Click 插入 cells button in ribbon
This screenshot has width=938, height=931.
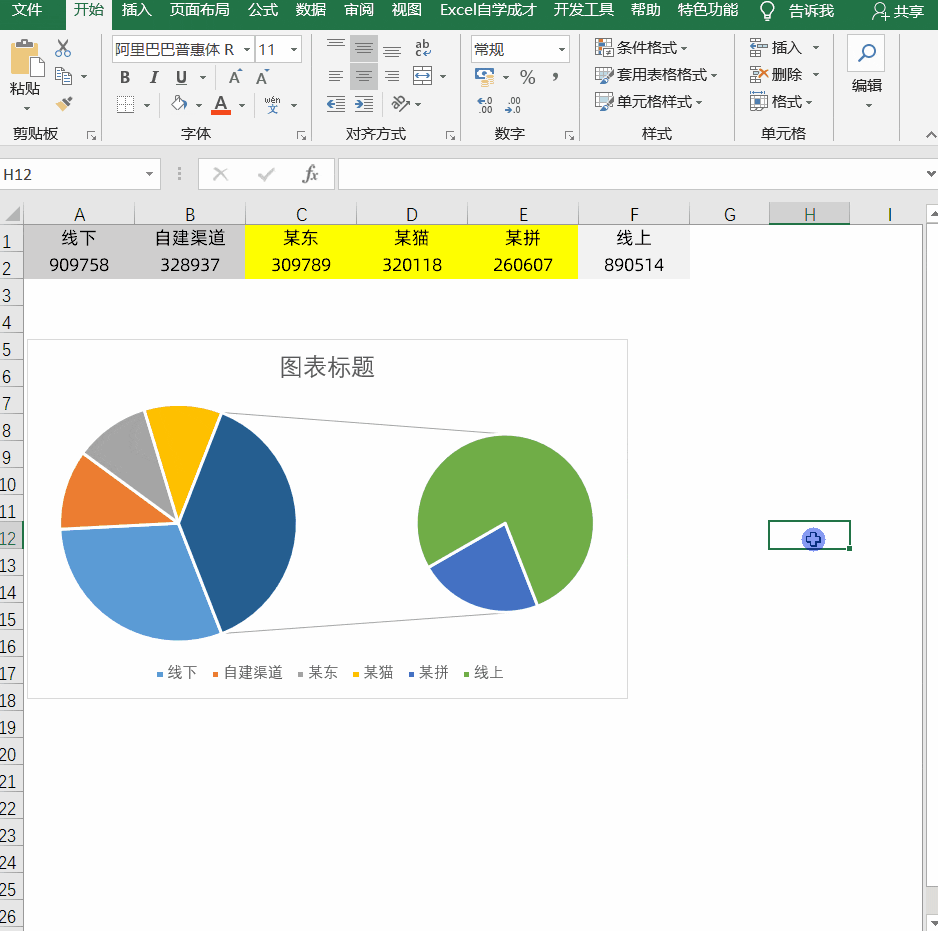pyautogui.click(x=775, y=47)
